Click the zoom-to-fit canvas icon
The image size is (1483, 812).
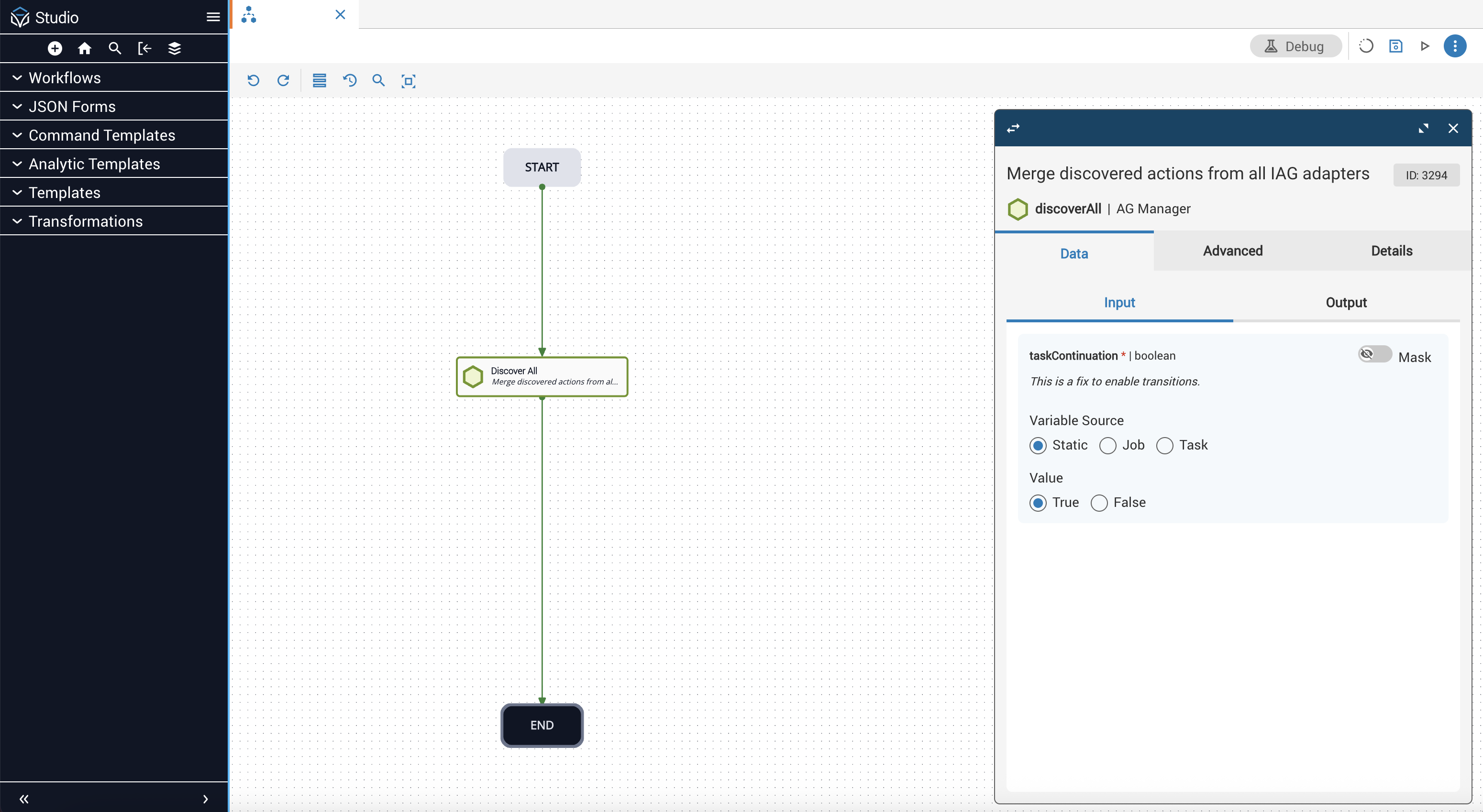pyautogui.click(x=408, y=81)
